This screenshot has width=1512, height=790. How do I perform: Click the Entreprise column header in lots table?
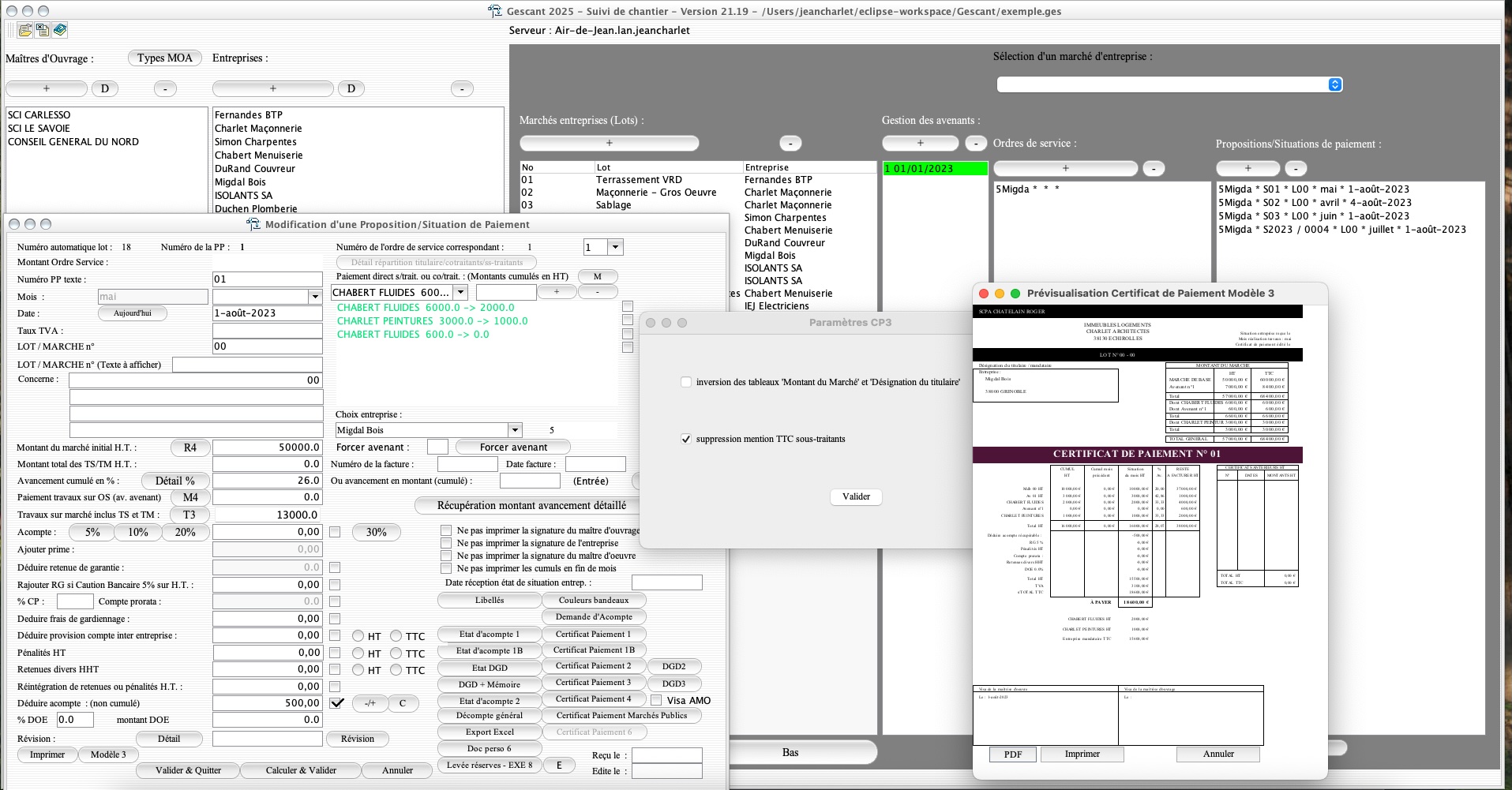(809, 167)
